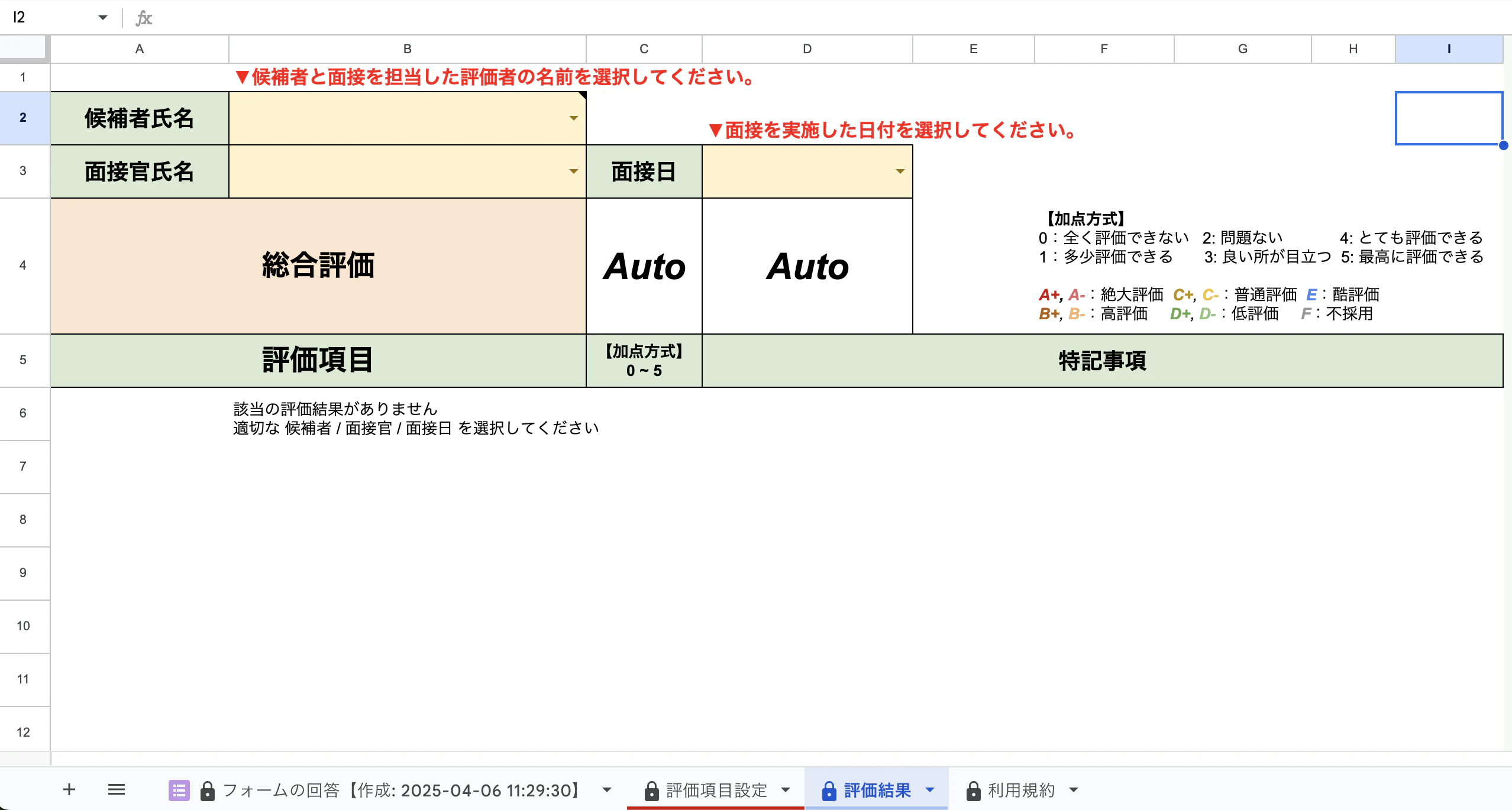
Task: Open the 候補者氏名 dropdown arrow
Action: pos(573,118)
